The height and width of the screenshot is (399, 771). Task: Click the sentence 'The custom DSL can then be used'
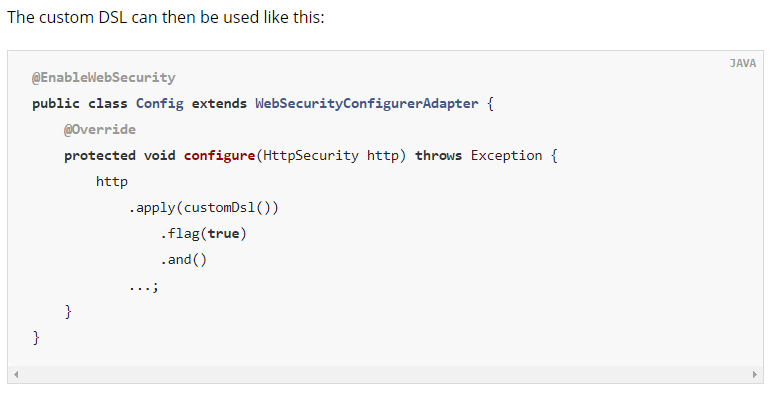133,18
